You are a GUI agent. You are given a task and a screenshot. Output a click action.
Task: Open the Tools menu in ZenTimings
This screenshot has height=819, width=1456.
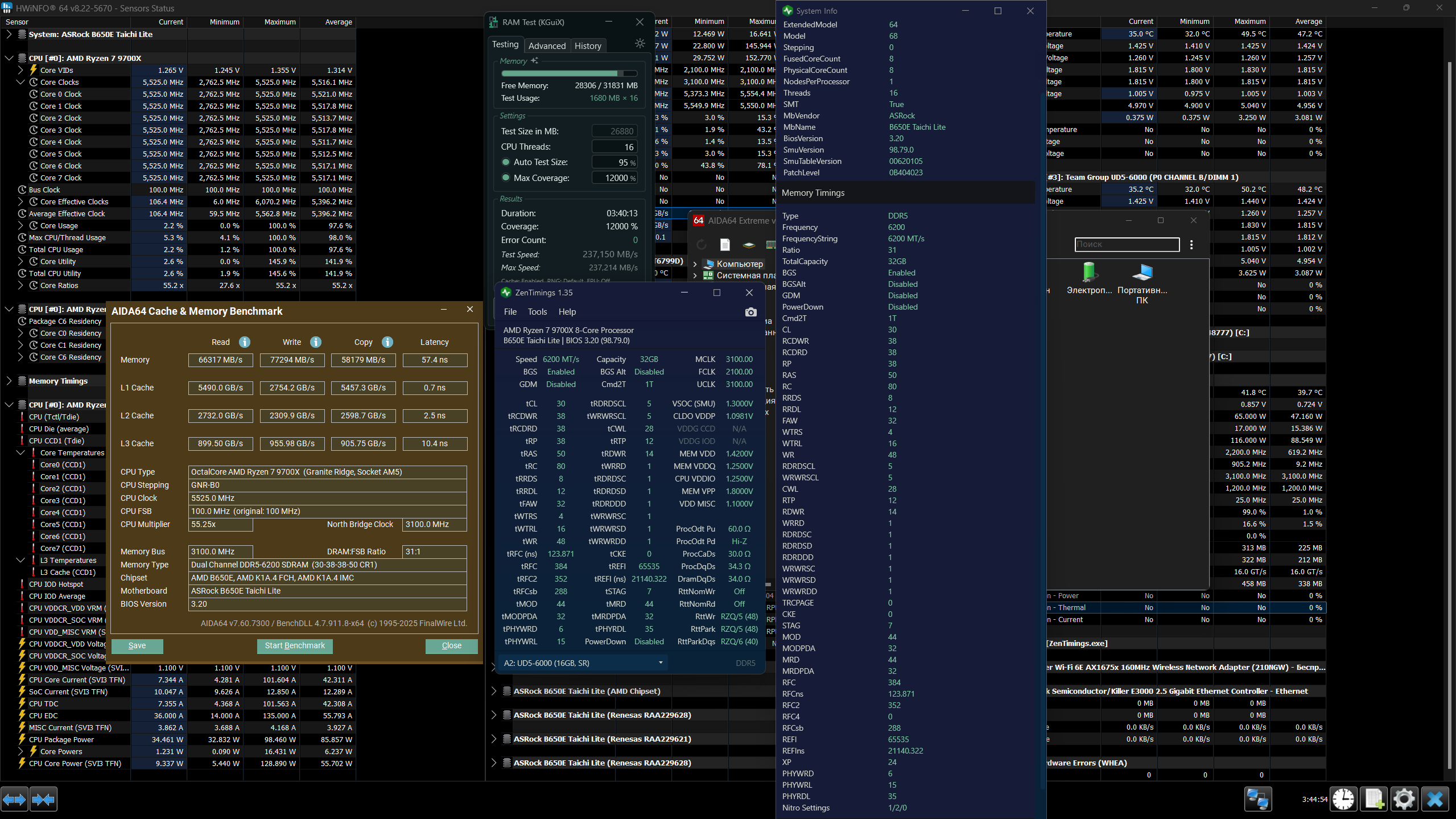(537, 312)
